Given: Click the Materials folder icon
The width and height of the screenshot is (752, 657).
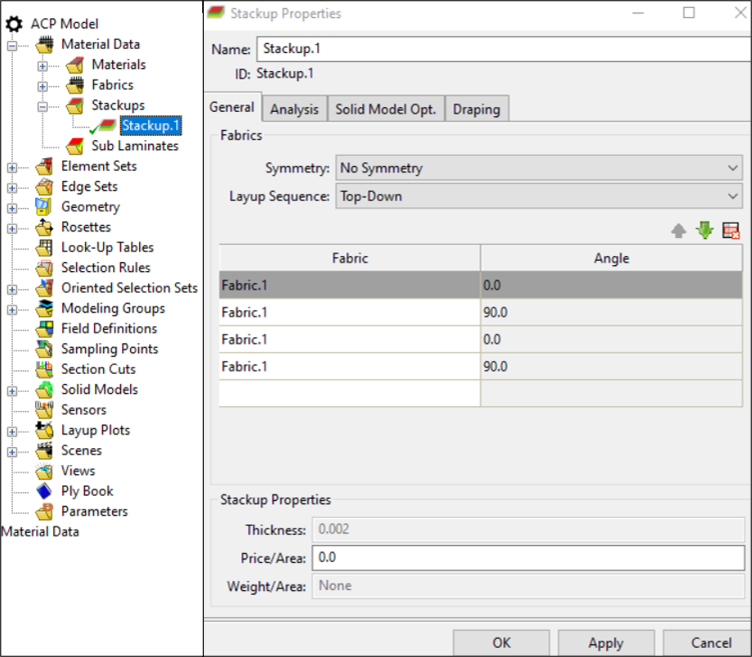Looking at the screenshot, I should point(75,65).
